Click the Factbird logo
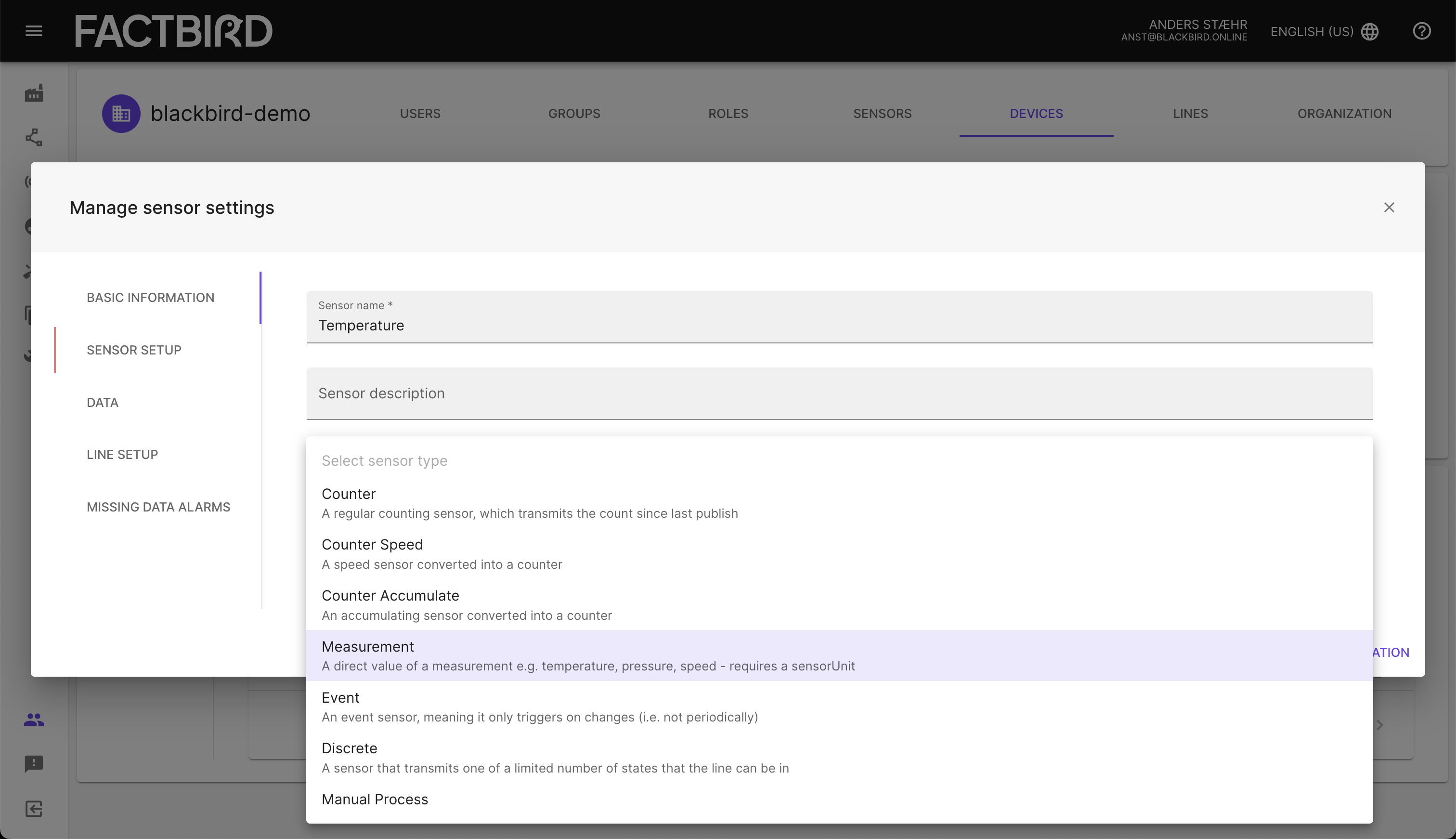This screenshot has height=839, width=1456. (173, 31)
